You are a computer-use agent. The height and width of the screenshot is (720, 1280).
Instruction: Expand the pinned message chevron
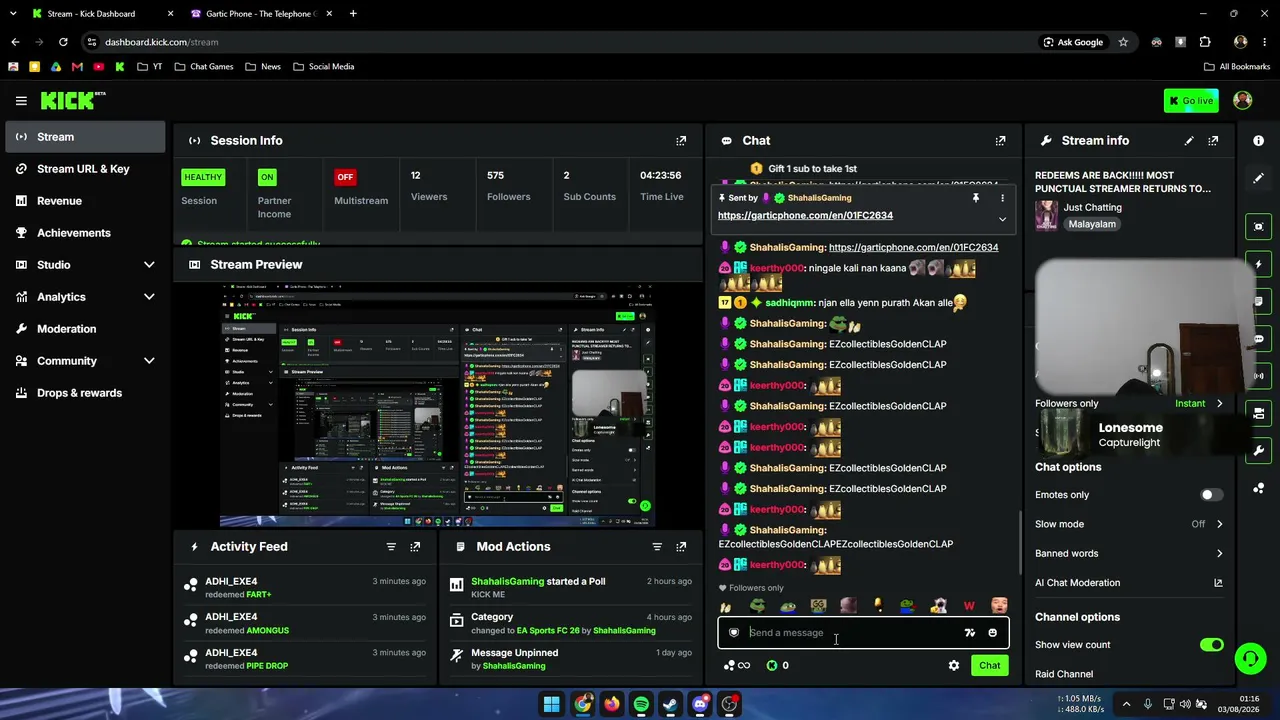[1002, 219]
